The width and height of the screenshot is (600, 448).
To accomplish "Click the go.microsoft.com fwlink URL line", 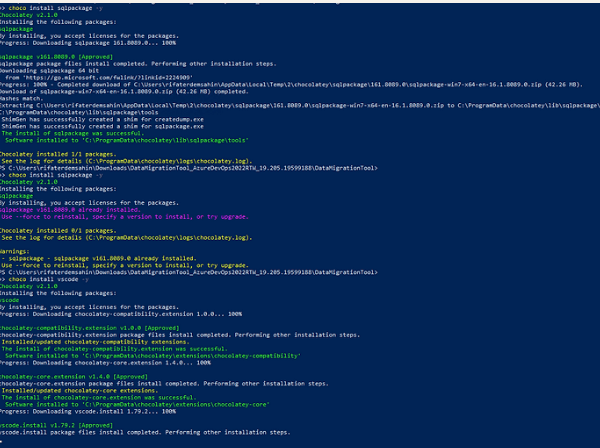I will 99,78.
